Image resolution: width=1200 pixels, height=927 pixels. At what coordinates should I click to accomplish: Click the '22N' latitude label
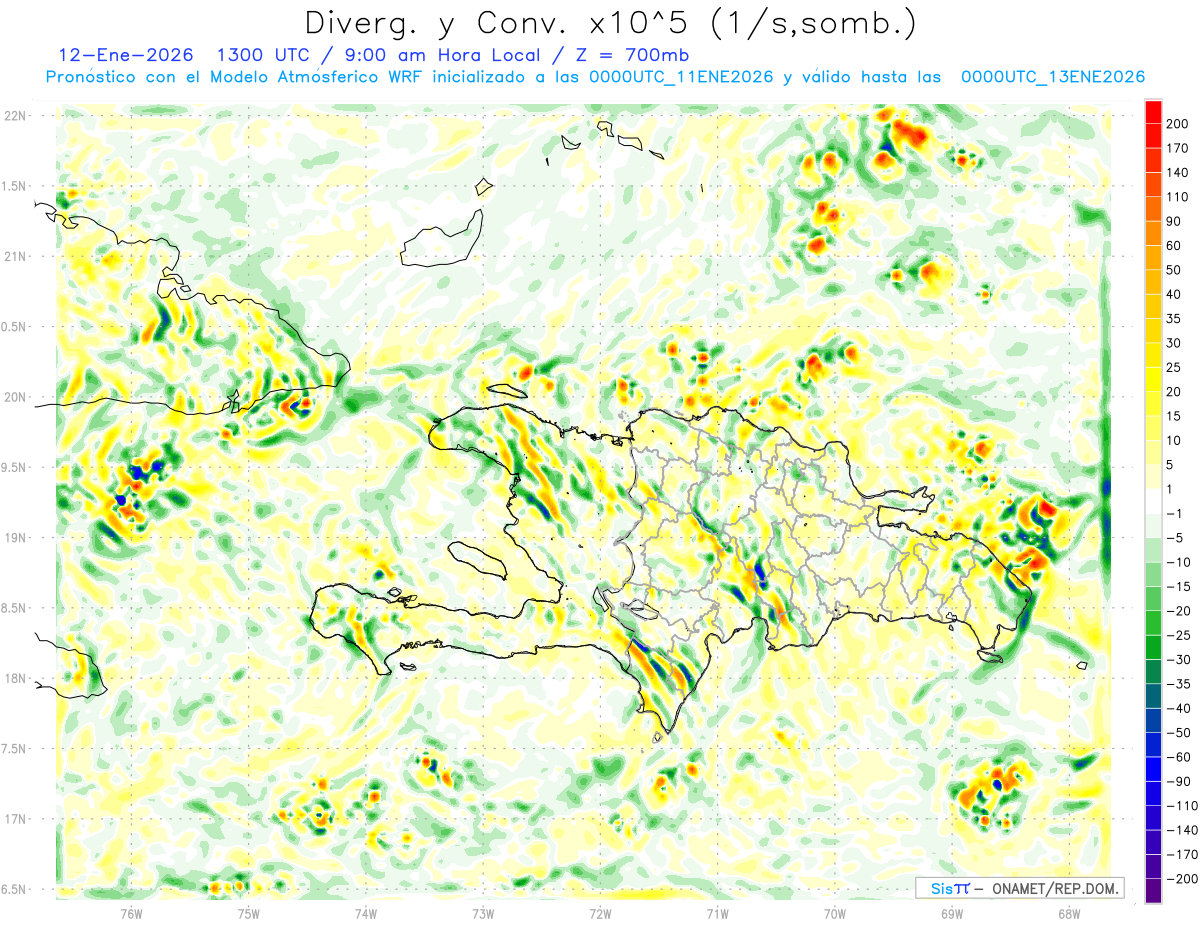click(14, 116)
